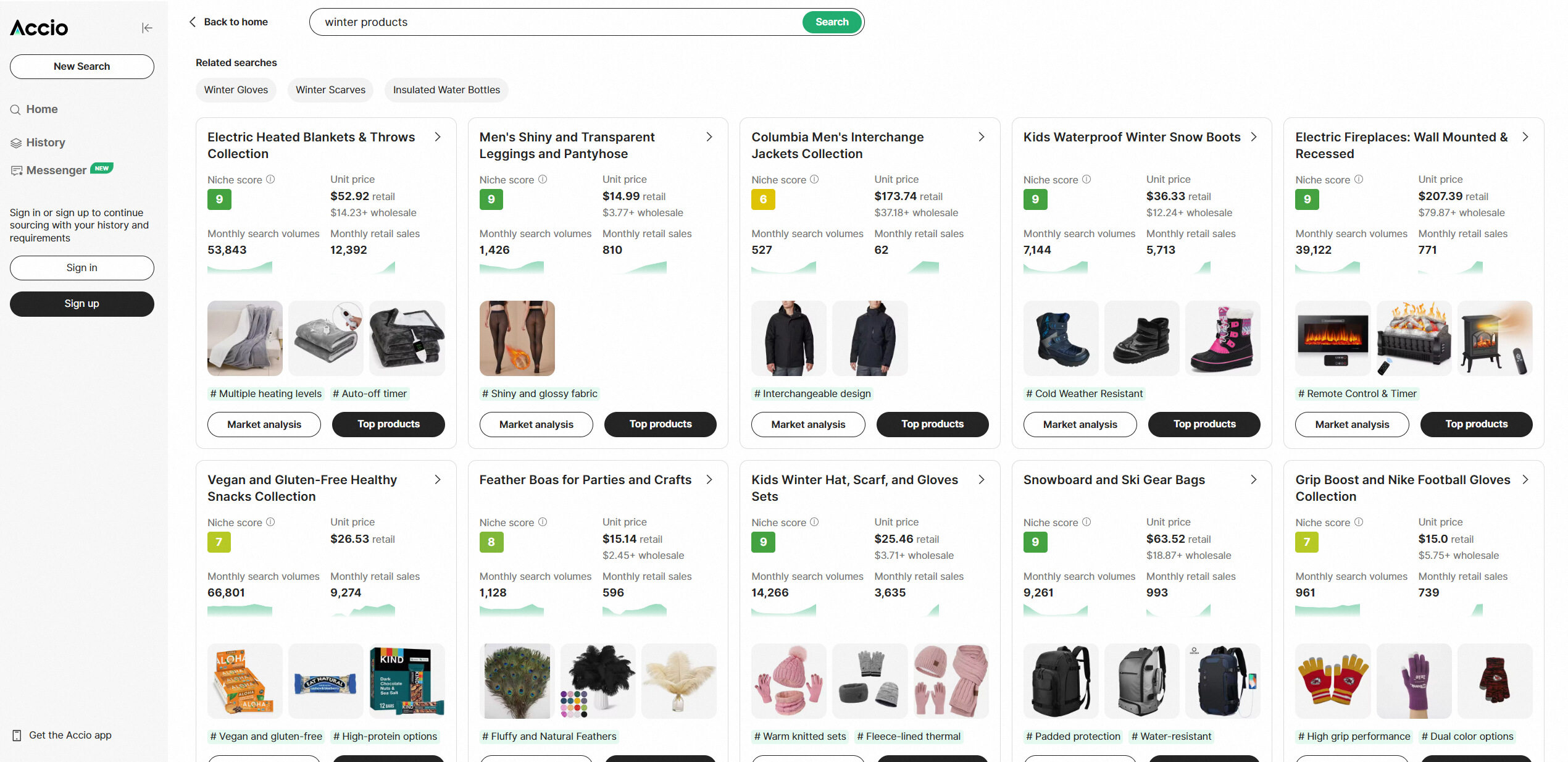This screenshot has height=762, width=1568.
Task: Select the Winter Gloves related search
Action: (236, 90)
